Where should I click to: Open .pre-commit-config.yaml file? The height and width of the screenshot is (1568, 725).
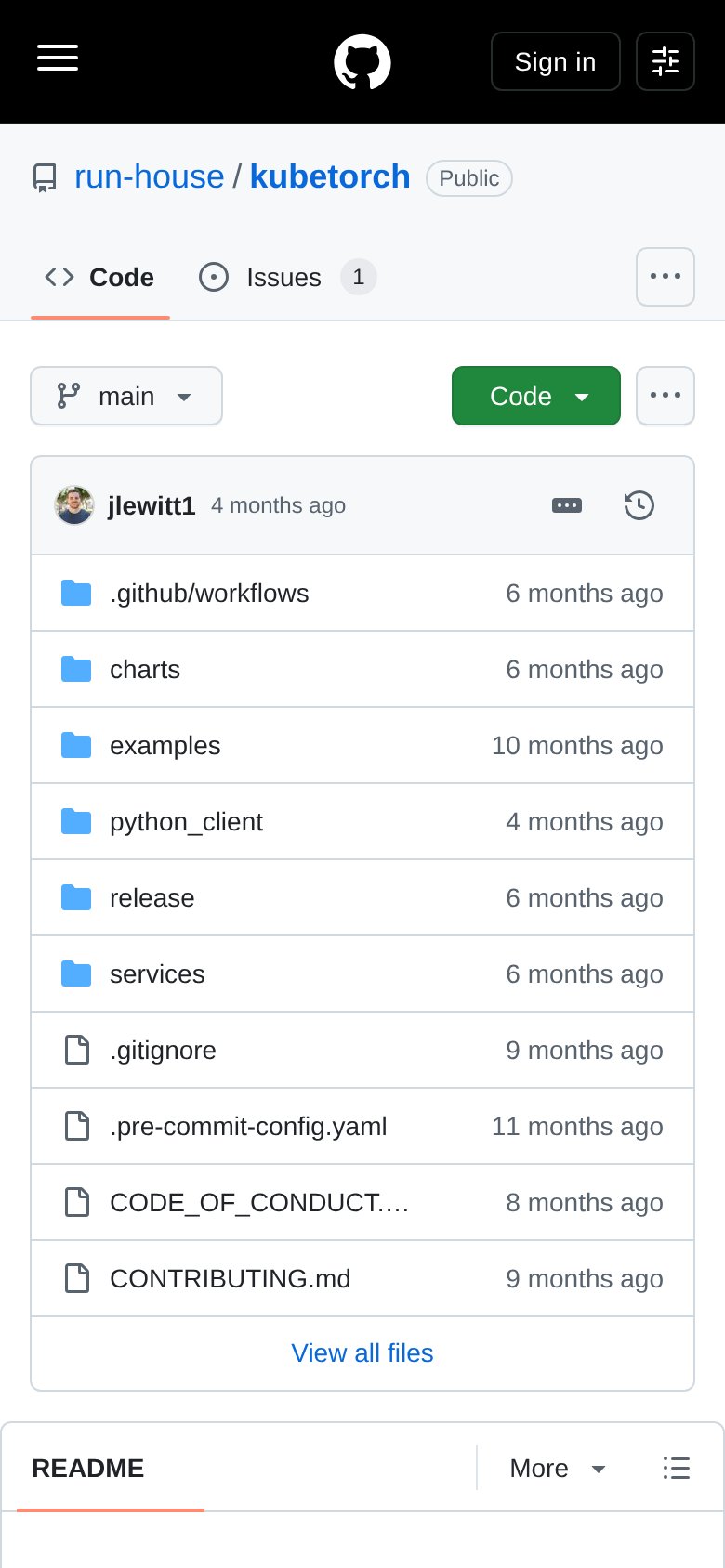pyautogui.click(x=248, y=1126)
